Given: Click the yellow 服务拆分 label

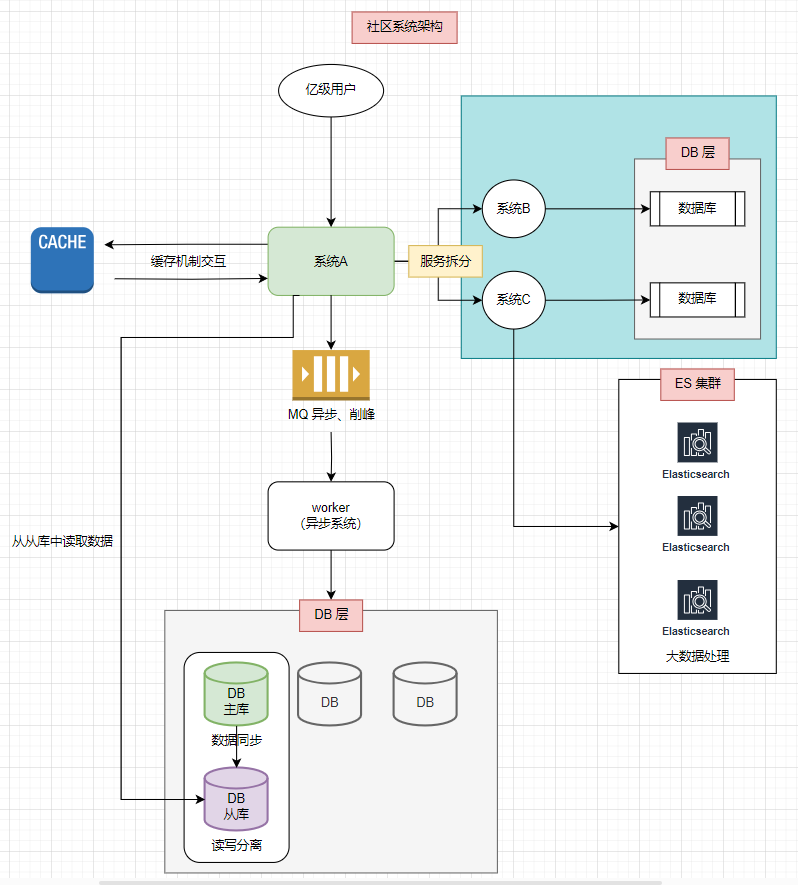Looking at the screenshot, I should coord(445,261).
